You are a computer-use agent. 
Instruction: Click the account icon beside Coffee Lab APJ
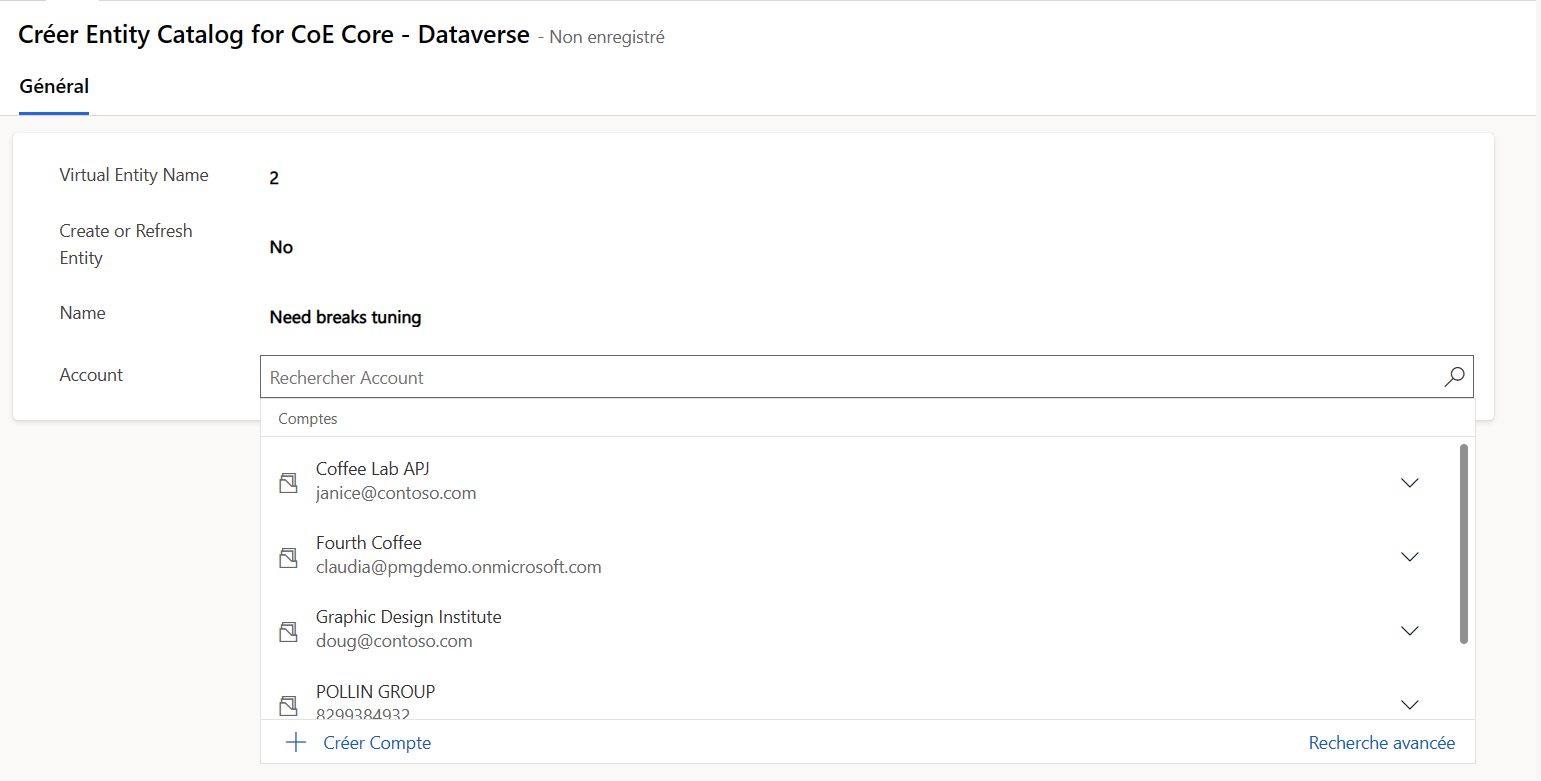[x=288, y=483]
